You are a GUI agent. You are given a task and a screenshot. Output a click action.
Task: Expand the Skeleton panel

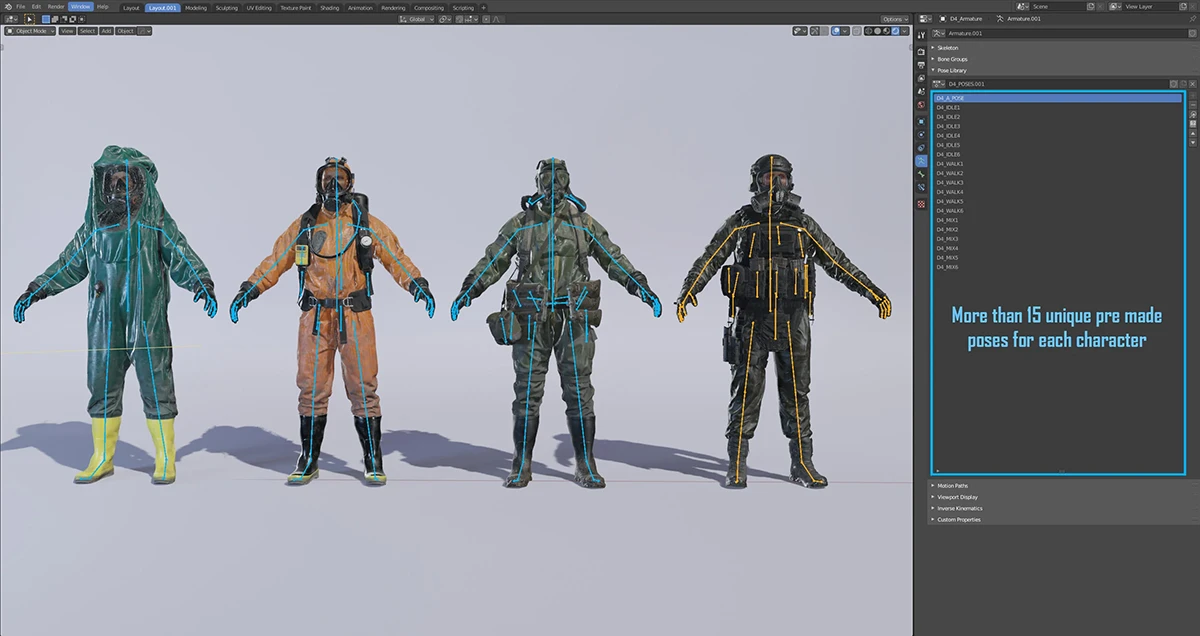tap(947, 48)
